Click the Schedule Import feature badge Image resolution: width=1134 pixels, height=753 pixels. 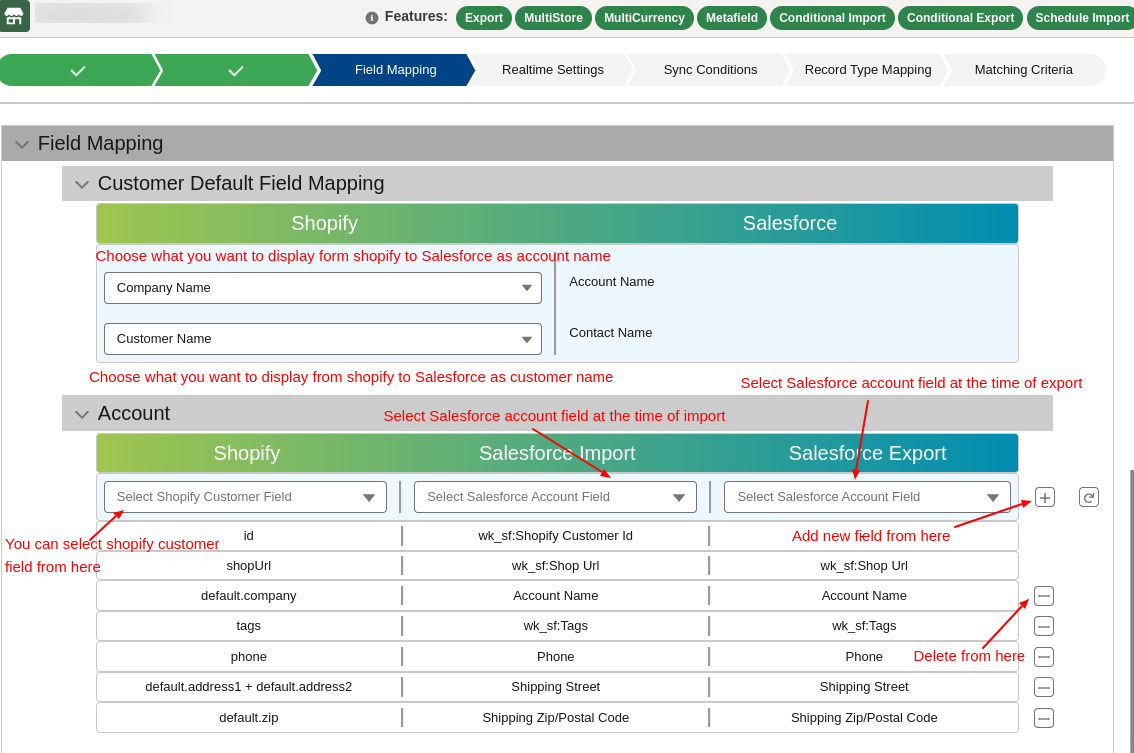coord(1081,17)
